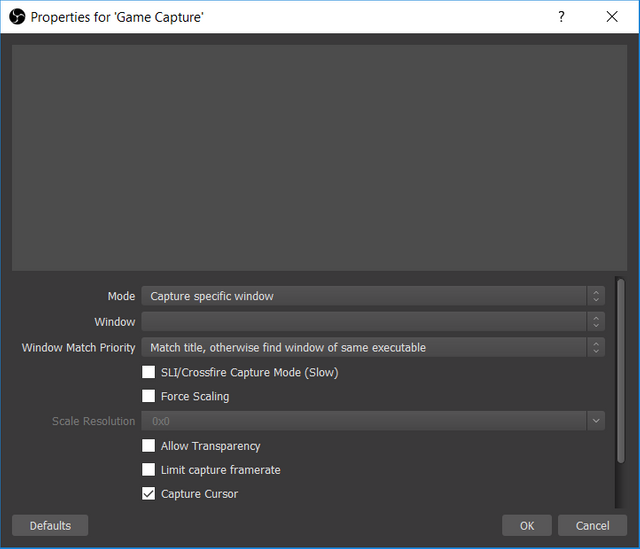
Task: Open the Mode dropdown
Action: 365,296
